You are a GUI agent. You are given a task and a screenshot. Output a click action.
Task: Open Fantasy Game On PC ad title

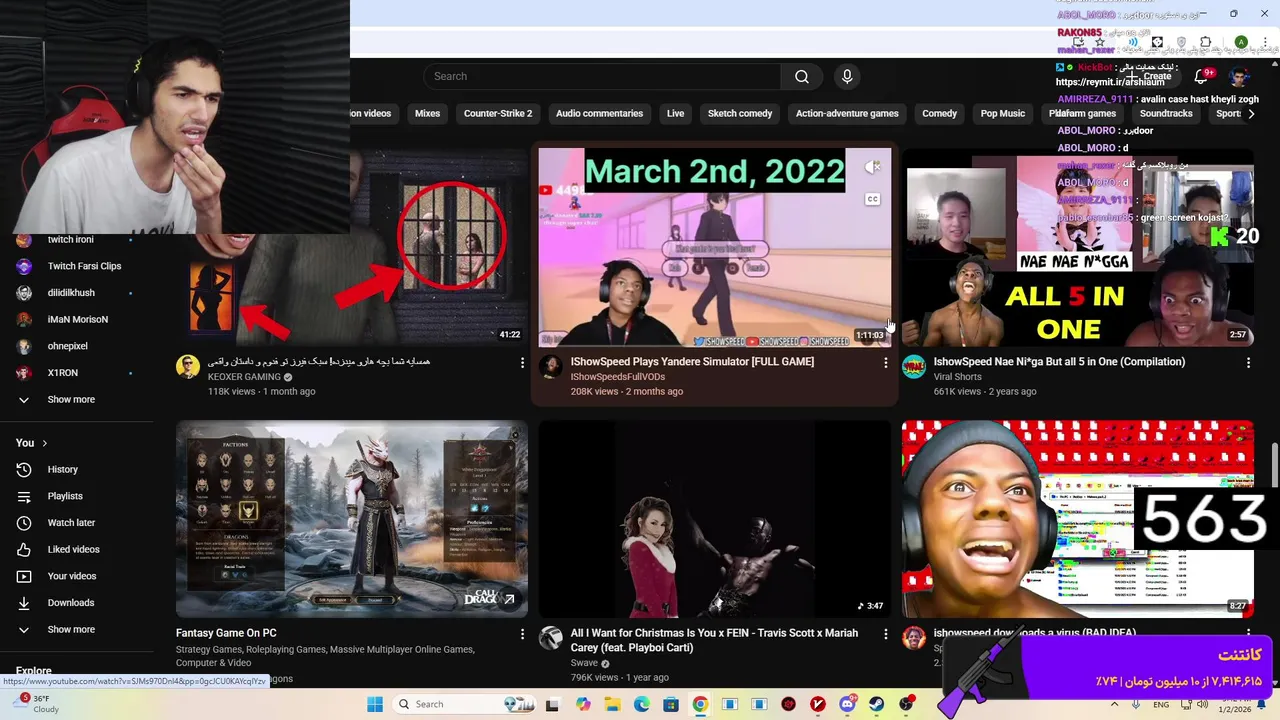coord(226,633)
